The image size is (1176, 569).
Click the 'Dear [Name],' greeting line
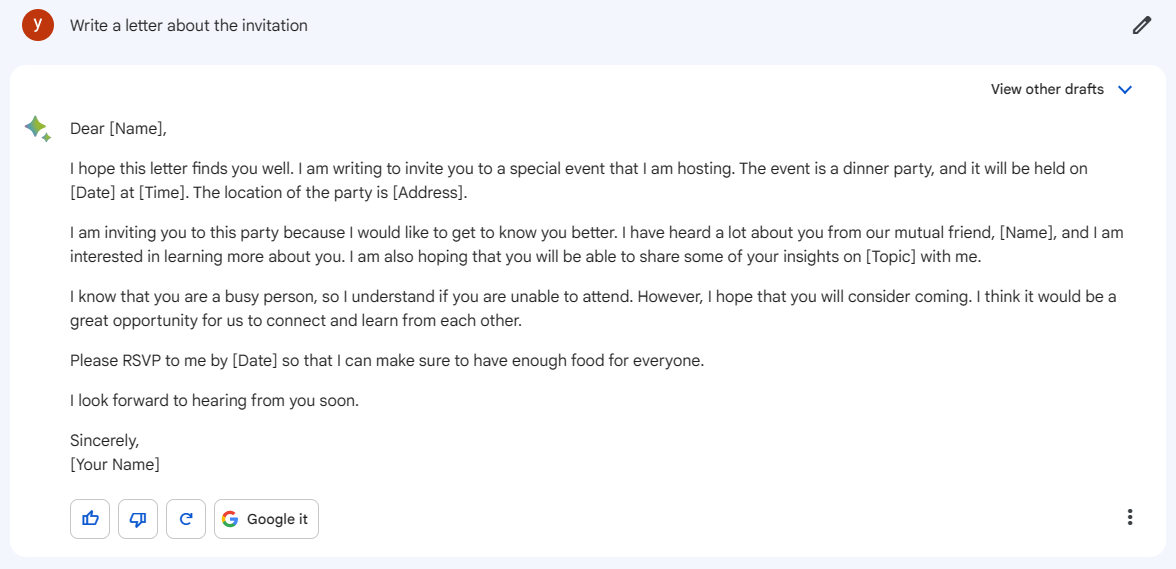coord(118,129)
